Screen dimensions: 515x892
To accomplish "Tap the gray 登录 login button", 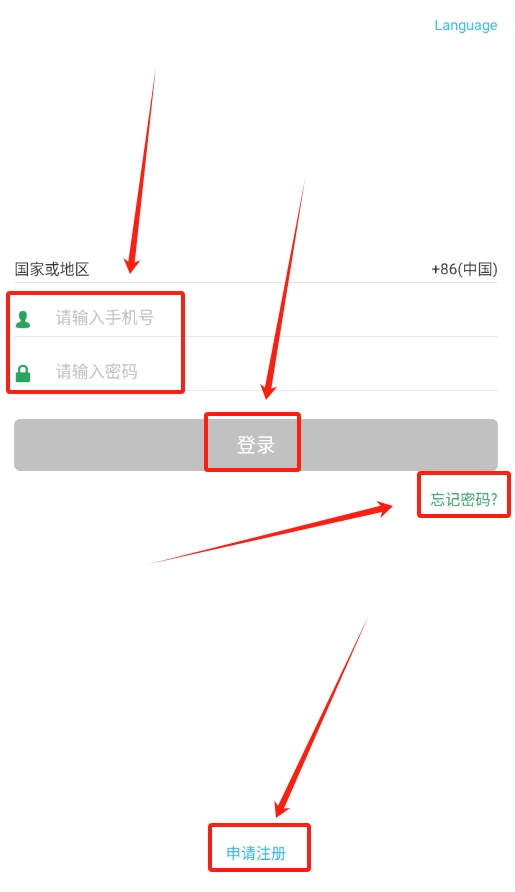I will pyautogui.click(x=256, y=445).
